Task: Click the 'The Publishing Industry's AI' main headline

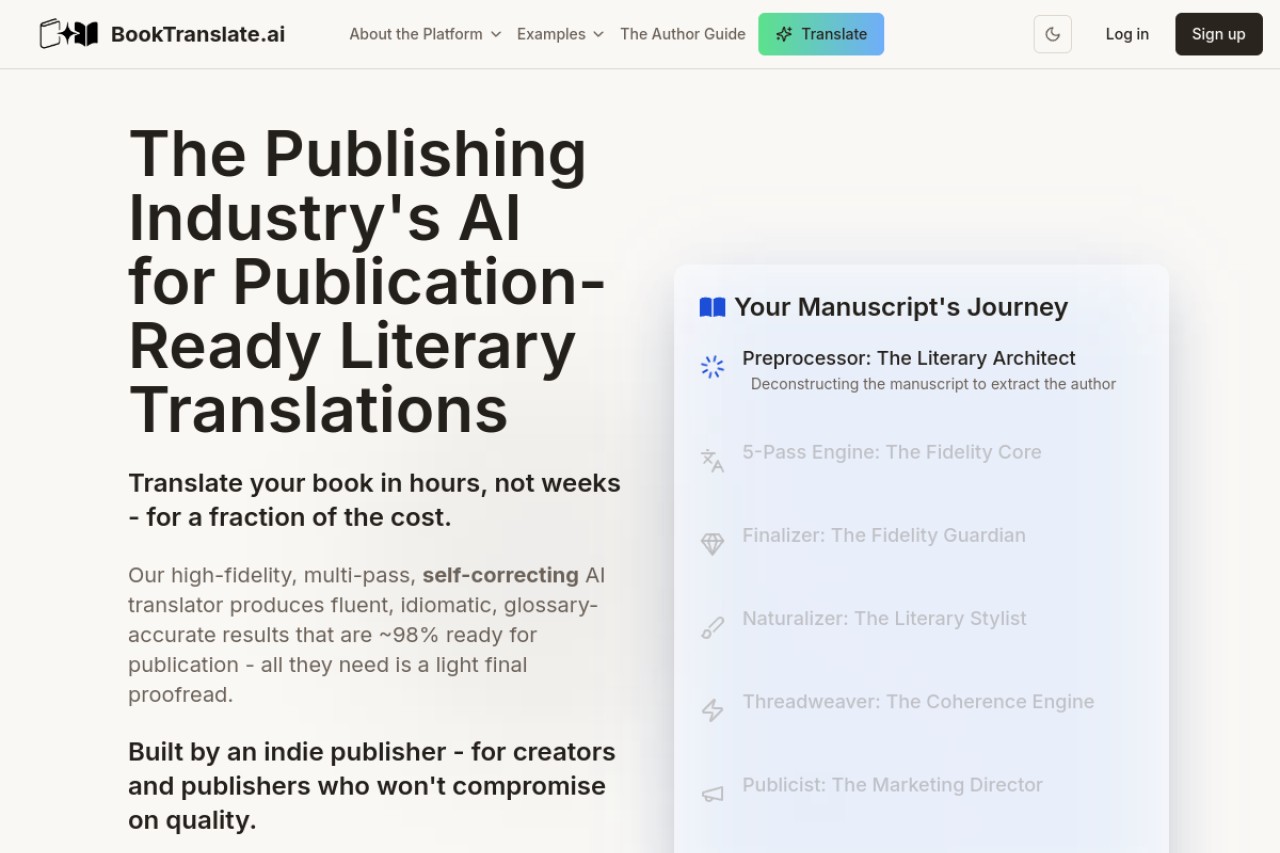Action: click(x=367, y=282)
